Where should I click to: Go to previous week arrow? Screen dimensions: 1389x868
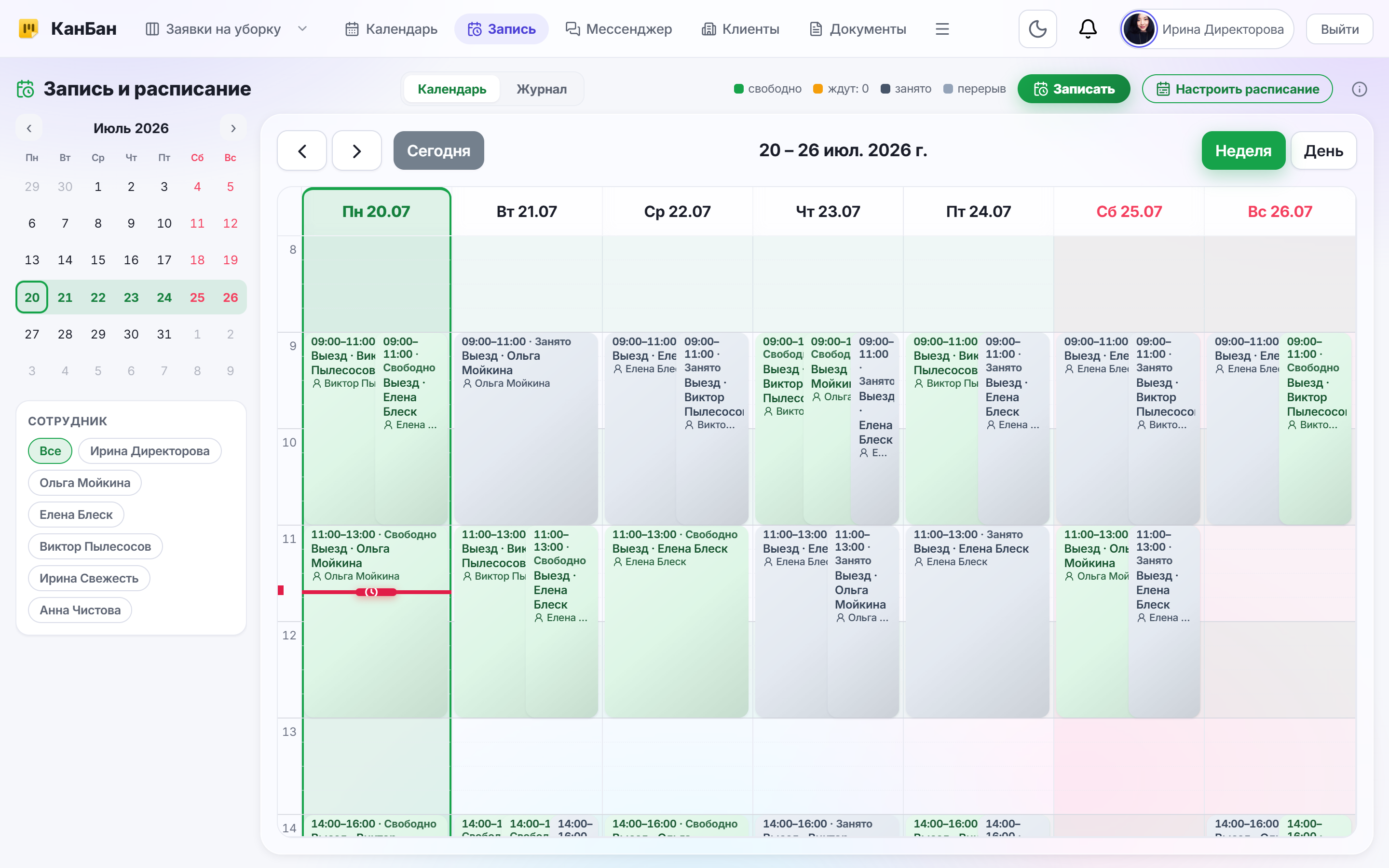pyautogui.click(x=302, y=150)
